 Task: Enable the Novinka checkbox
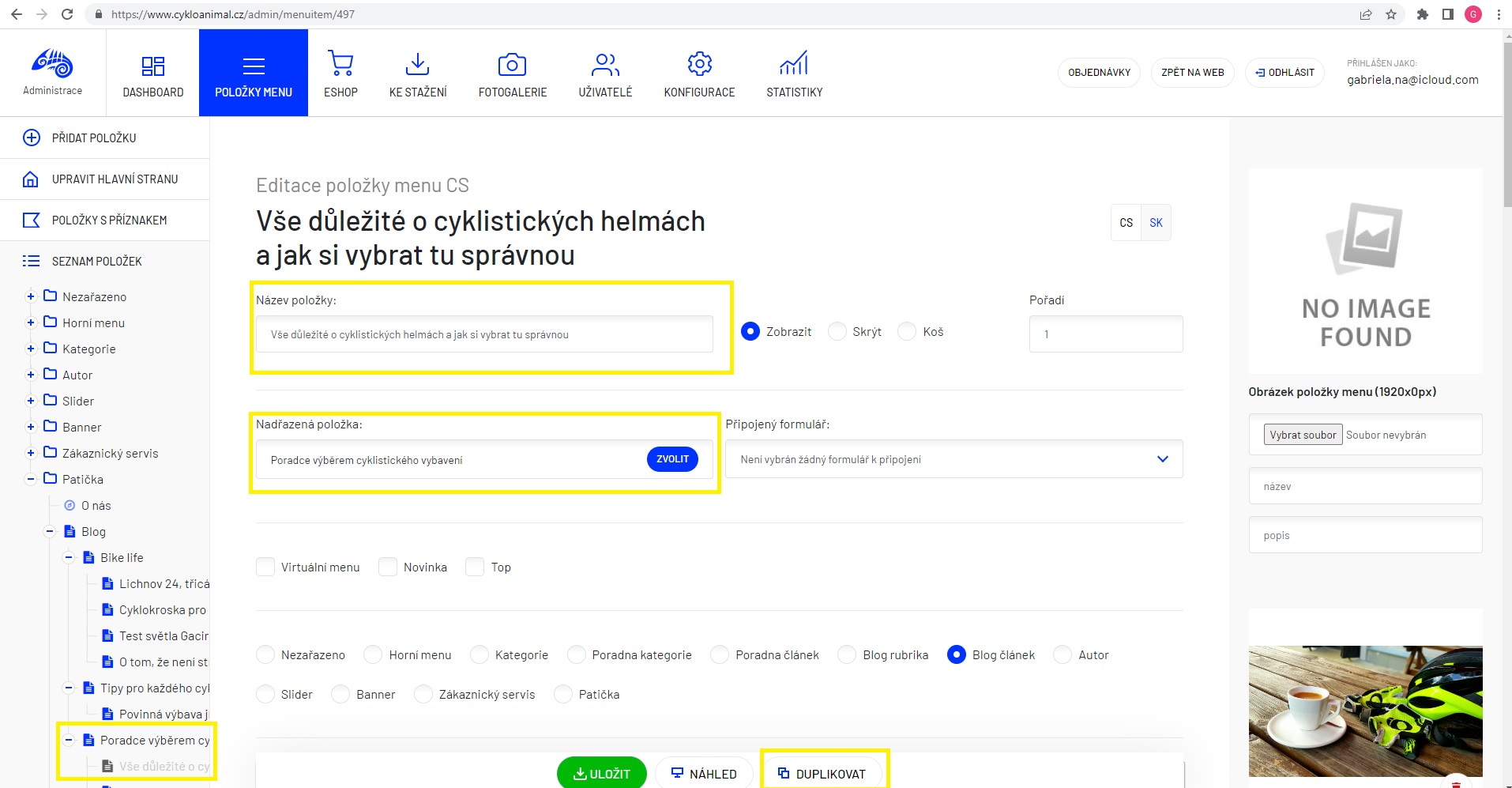click(x=388, y=567)
